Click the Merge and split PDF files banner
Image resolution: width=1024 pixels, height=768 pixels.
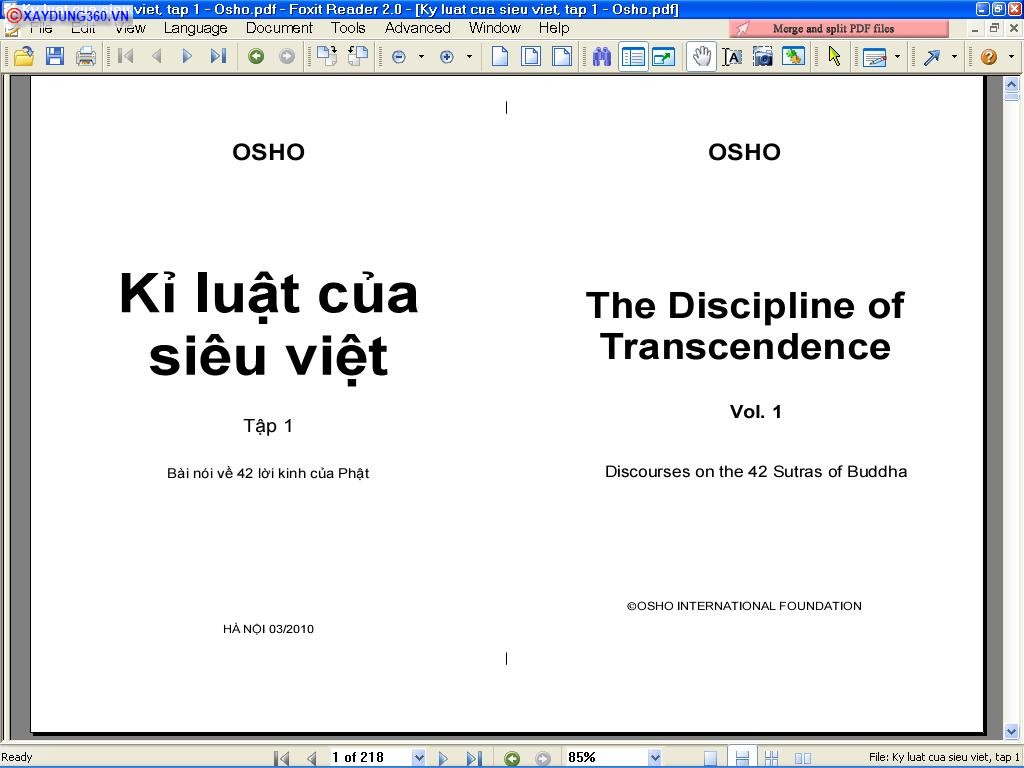click(838, 29)
